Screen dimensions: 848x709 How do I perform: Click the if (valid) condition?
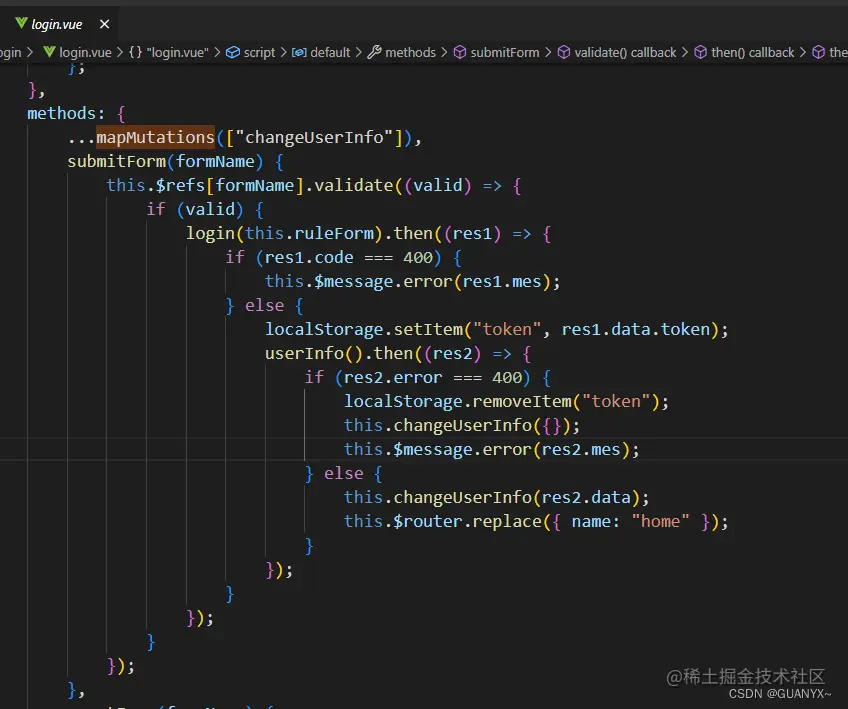click(x=195, y=209)
